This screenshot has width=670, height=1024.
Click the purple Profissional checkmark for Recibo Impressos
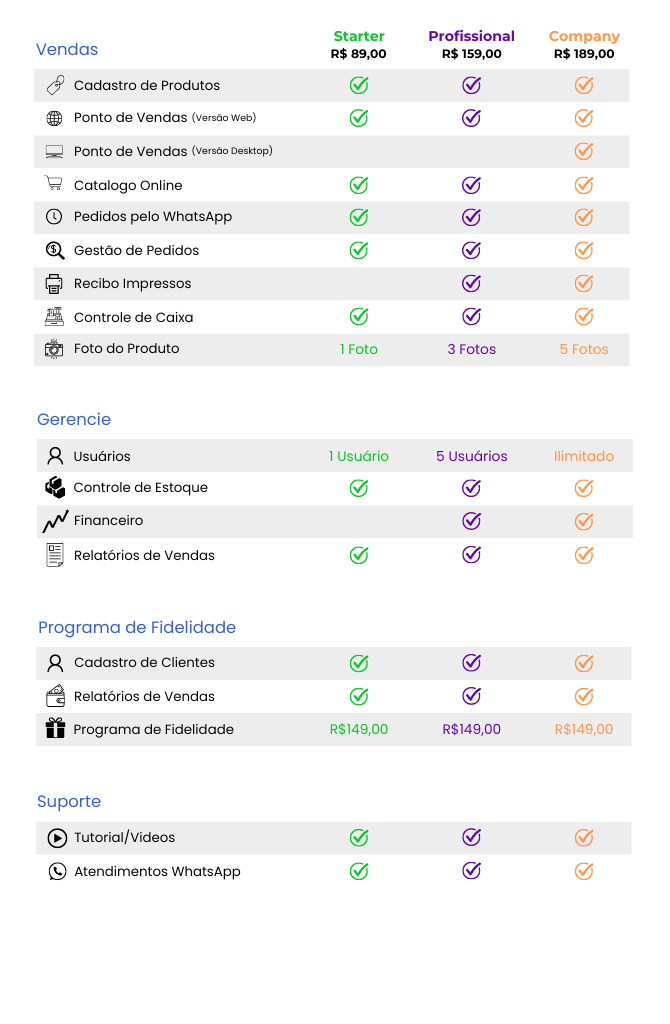472,284
